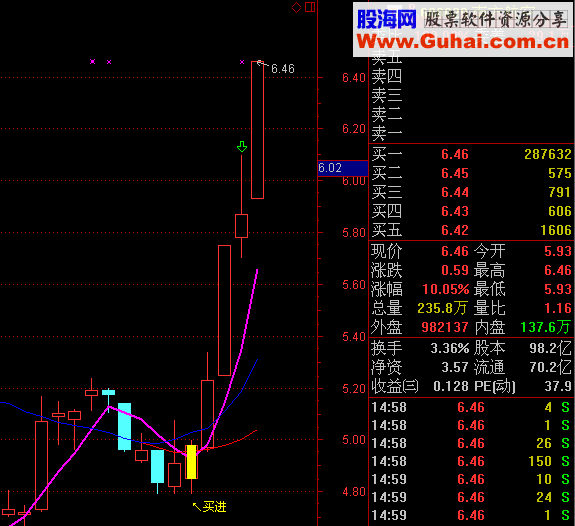Click the 内盘 value 137.6万

[x=546, y=327]
